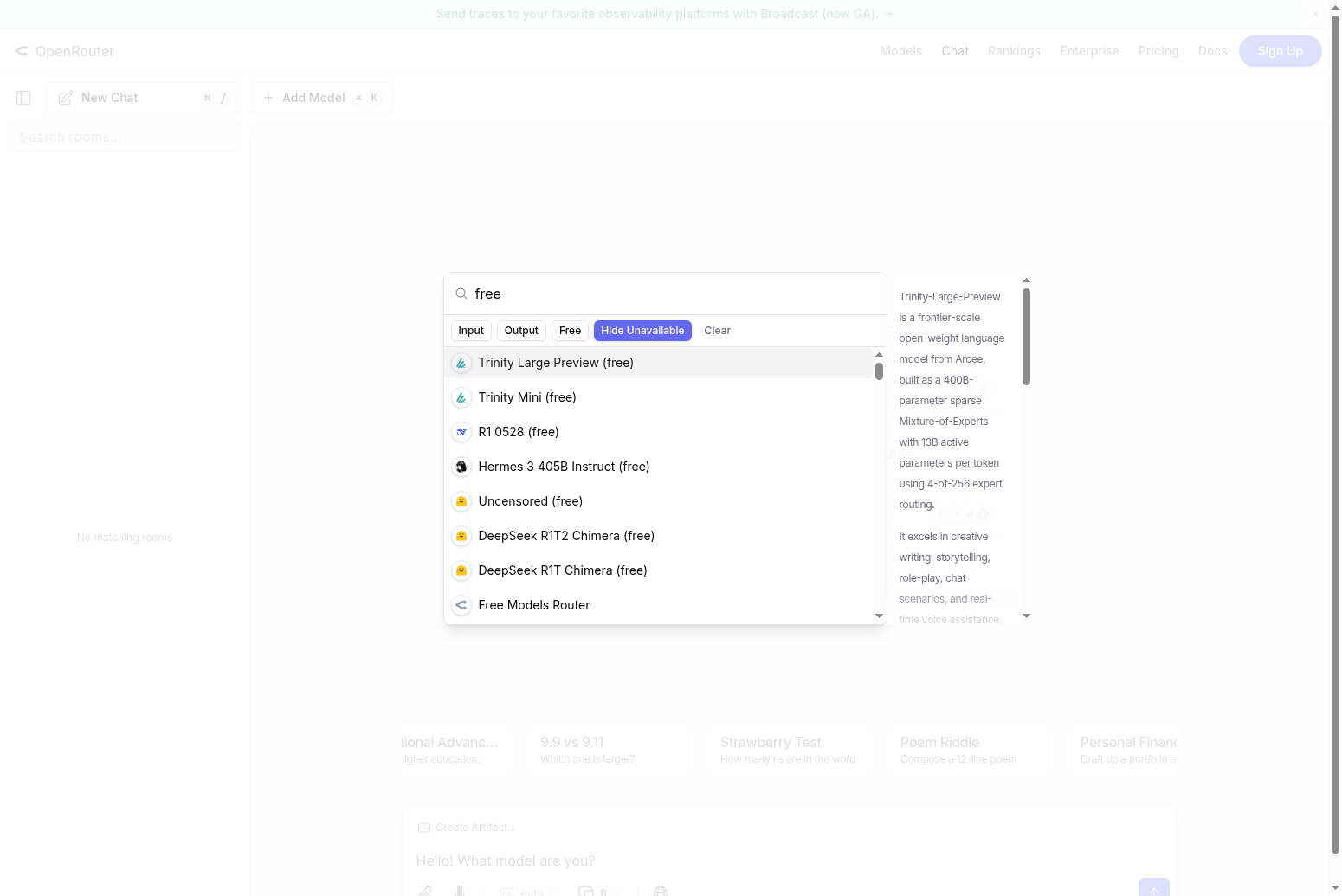Toggle the Hide Unavailable filter
This screenshot has height=896, width=1342.
(x=642, y=331)
